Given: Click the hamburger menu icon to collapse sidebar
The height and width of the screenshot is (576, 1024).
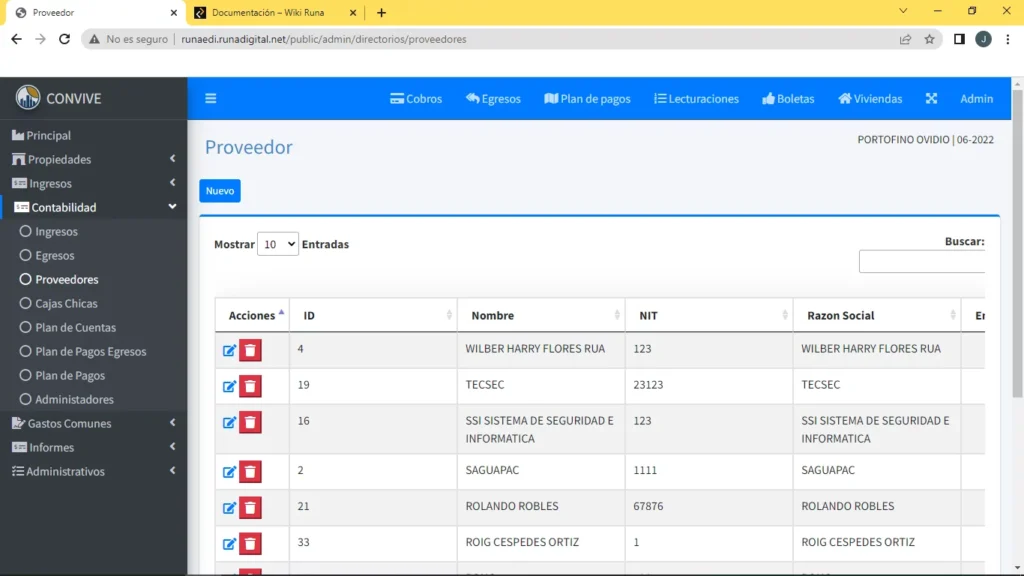Looking at the screenshot, I should [210, 99].
